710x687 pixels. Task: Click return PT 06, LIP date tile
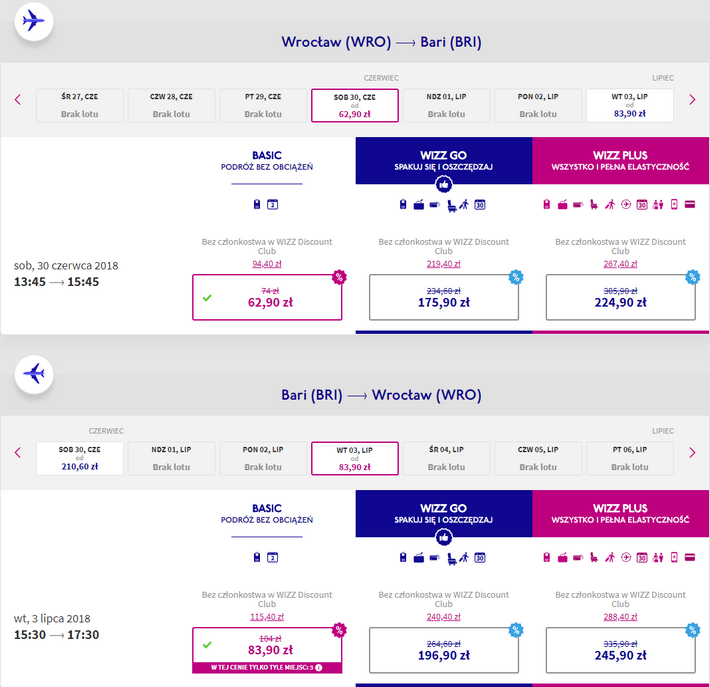(629, 458)
